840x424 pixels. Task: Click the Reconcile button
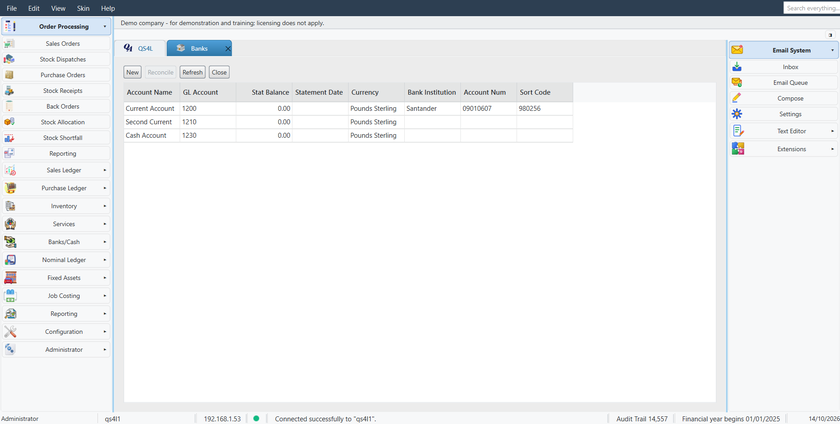click(x=160, y=72)
